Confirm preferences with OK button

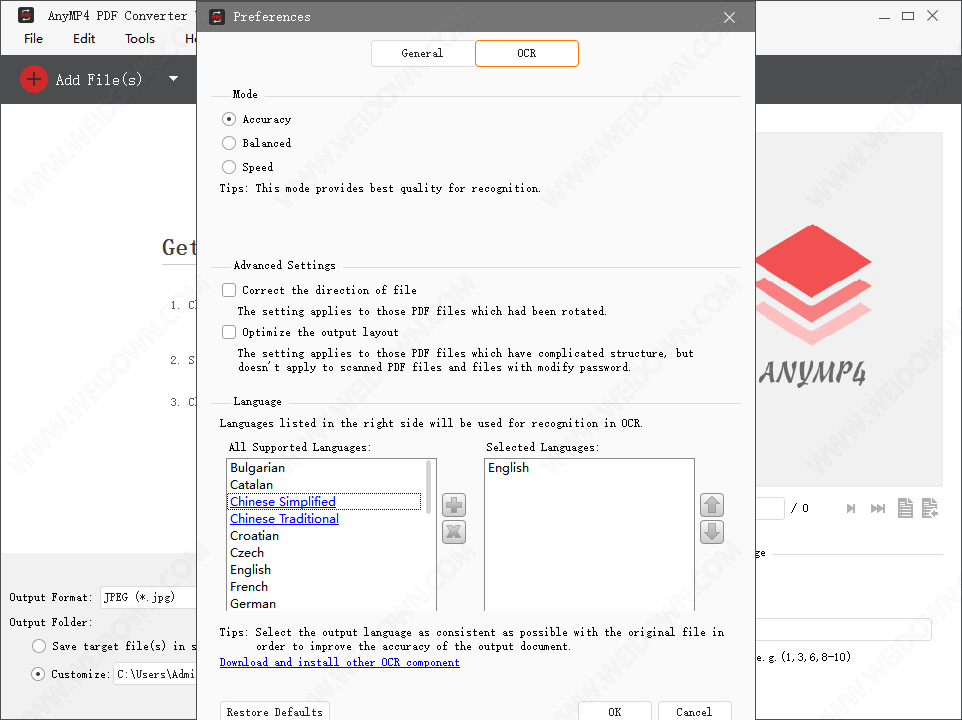tap(615, 711)
